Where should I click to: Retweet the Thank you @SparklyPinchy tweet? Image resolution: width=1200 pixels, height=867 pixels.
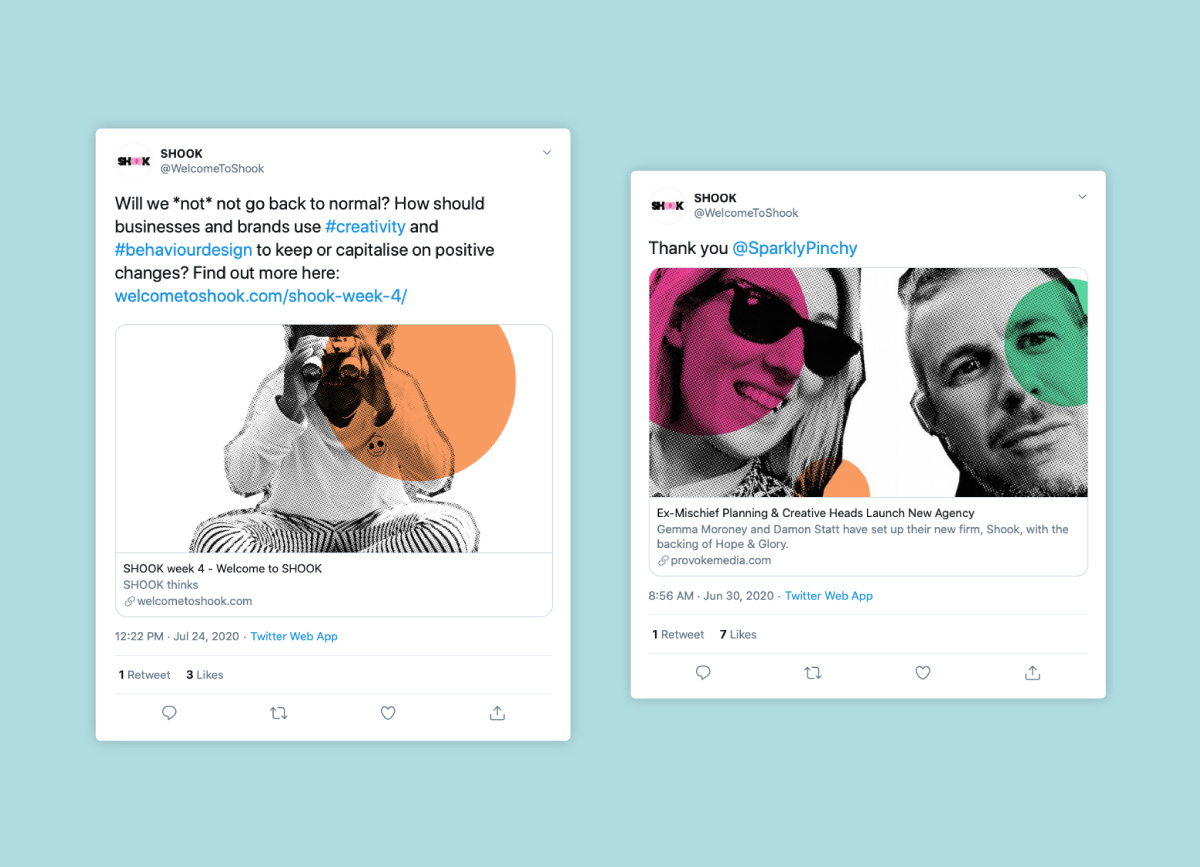(813, 673)
